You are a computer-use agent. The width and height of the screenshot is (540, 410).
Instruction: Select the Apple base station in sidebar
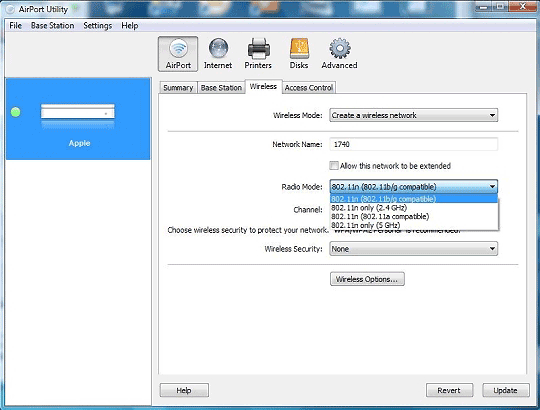78,118
